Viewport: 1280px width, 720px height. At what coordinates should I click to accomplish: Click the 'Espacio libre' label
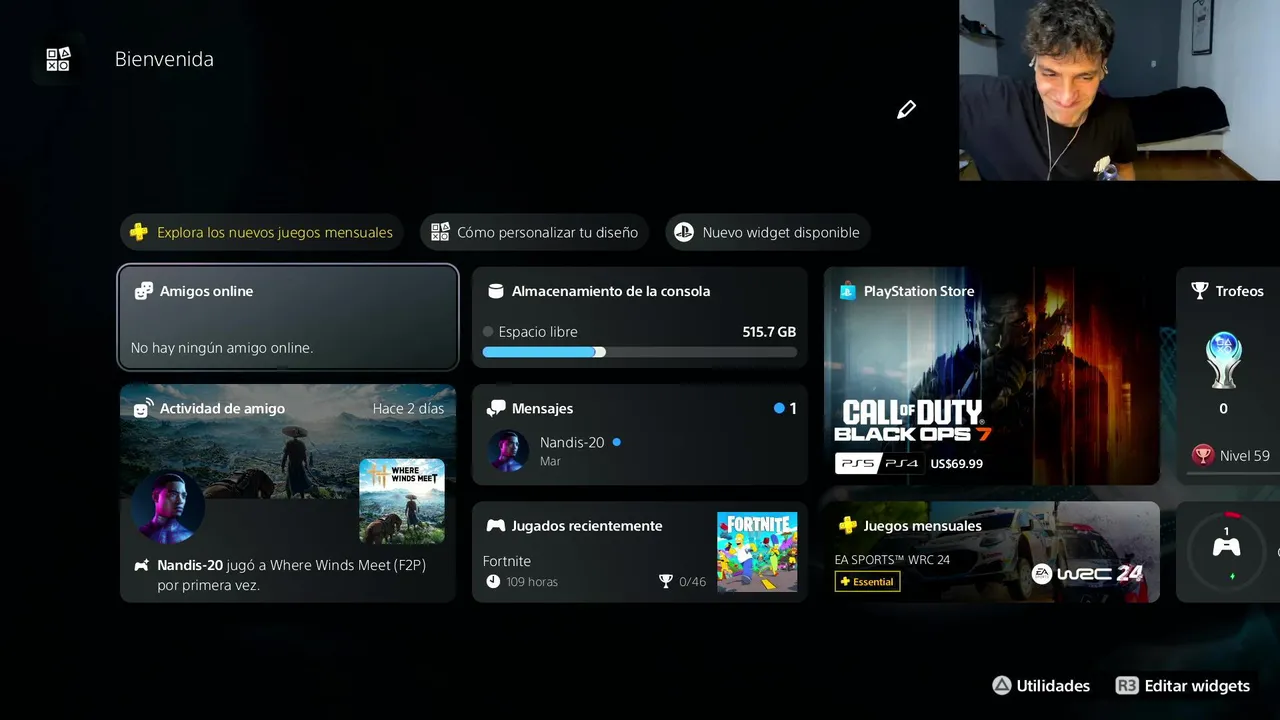click(x=538, y=331)
